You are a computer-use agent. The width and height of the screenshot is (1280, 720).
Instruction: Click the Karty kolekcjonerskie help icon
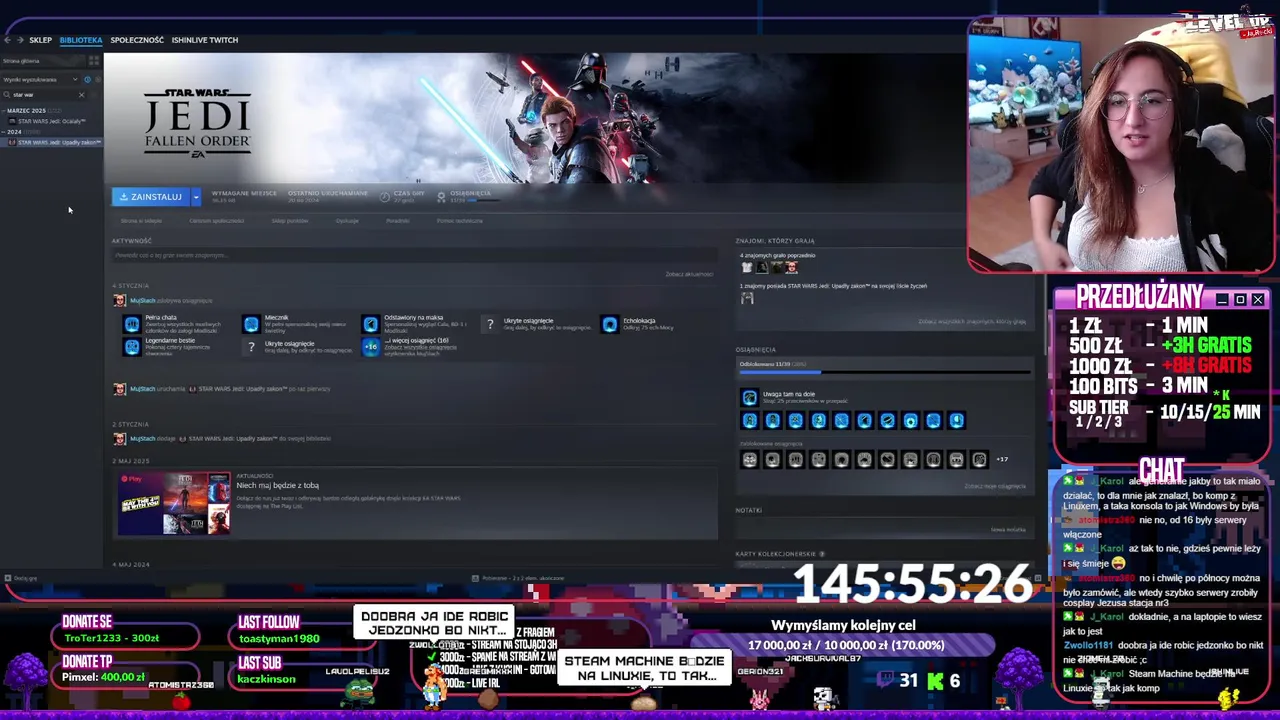click(822, 554)
